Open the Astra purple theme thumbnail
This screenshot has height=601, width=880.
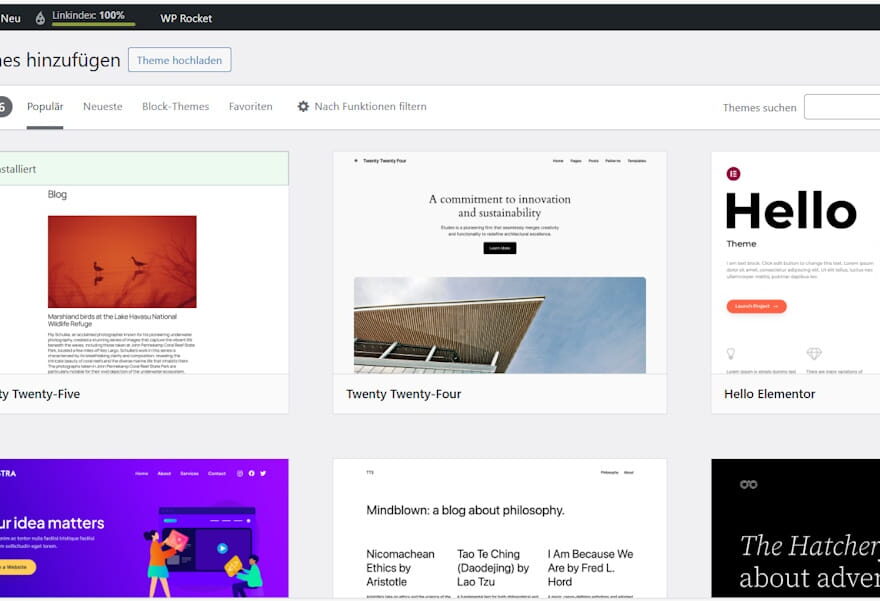(x=144, y=528)
